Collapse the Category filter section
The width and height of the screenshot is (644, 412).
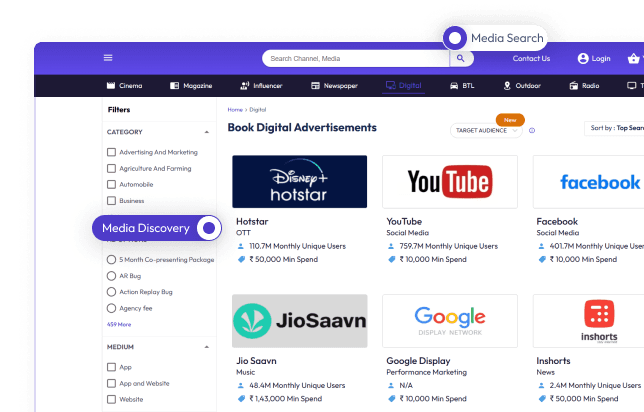click(x=207, y=132)
